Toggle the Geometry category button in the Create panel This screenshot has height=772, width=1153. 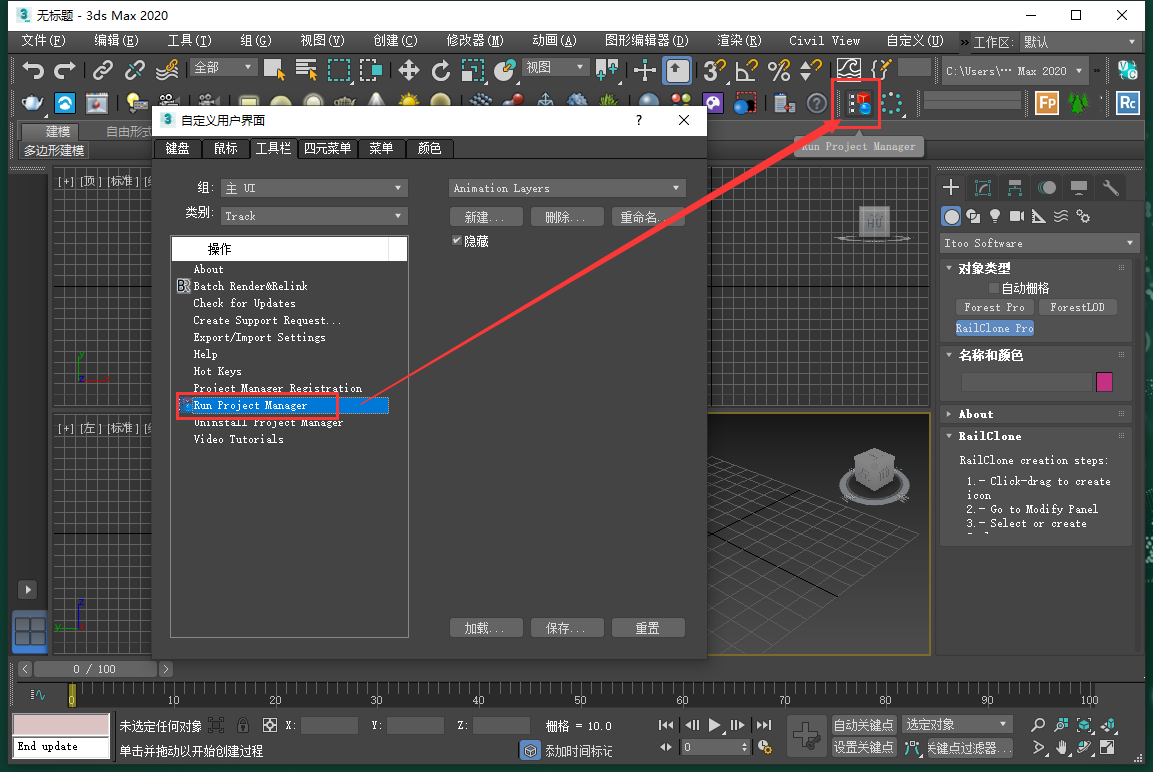point(951,216)
